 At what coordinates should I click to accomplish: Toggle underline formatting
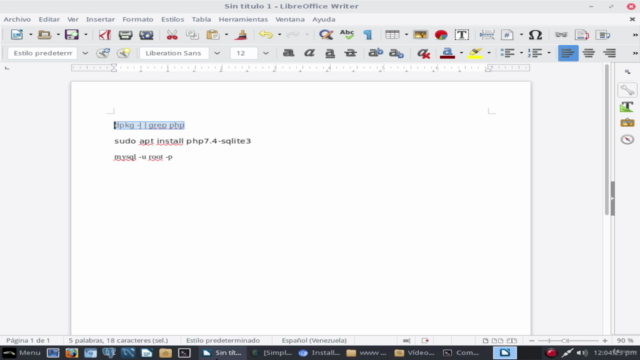(x=330, y=53)
